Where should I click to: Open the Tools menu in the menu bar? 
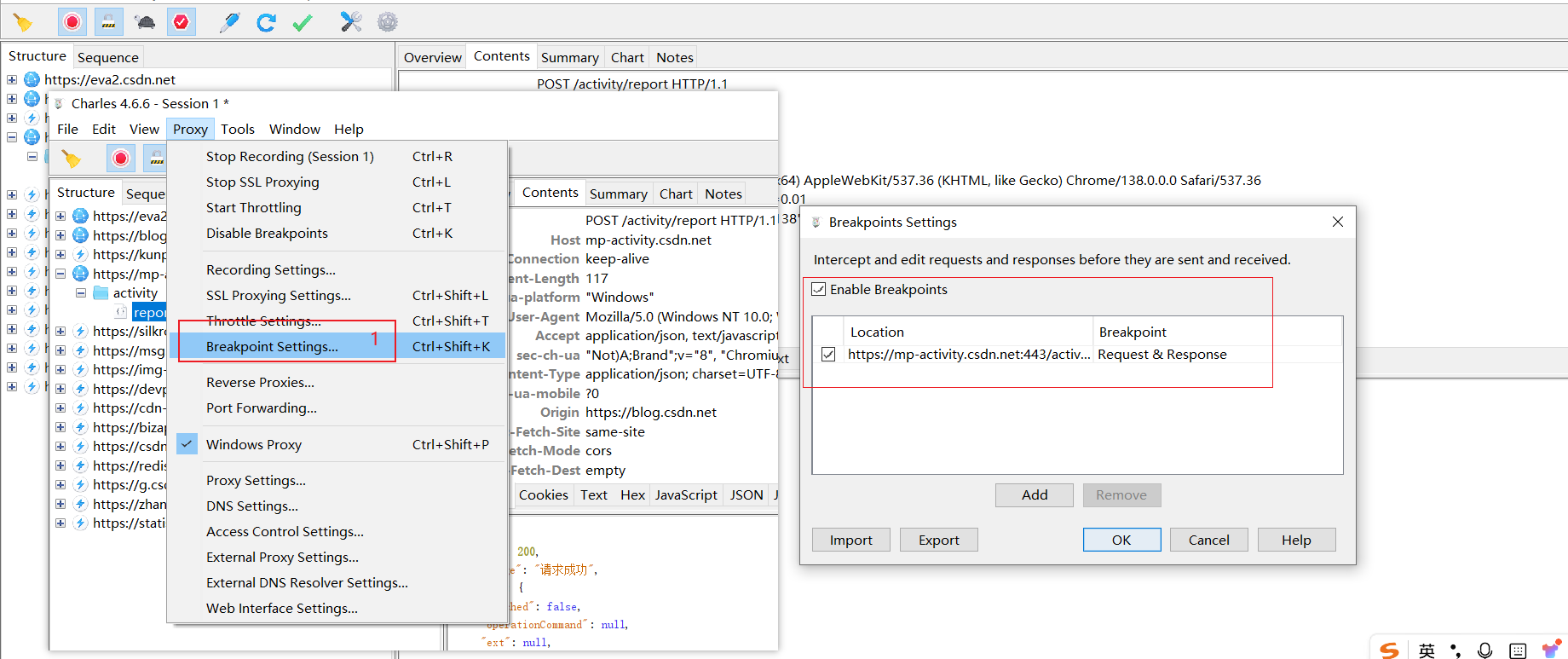(x=238, y=129)
